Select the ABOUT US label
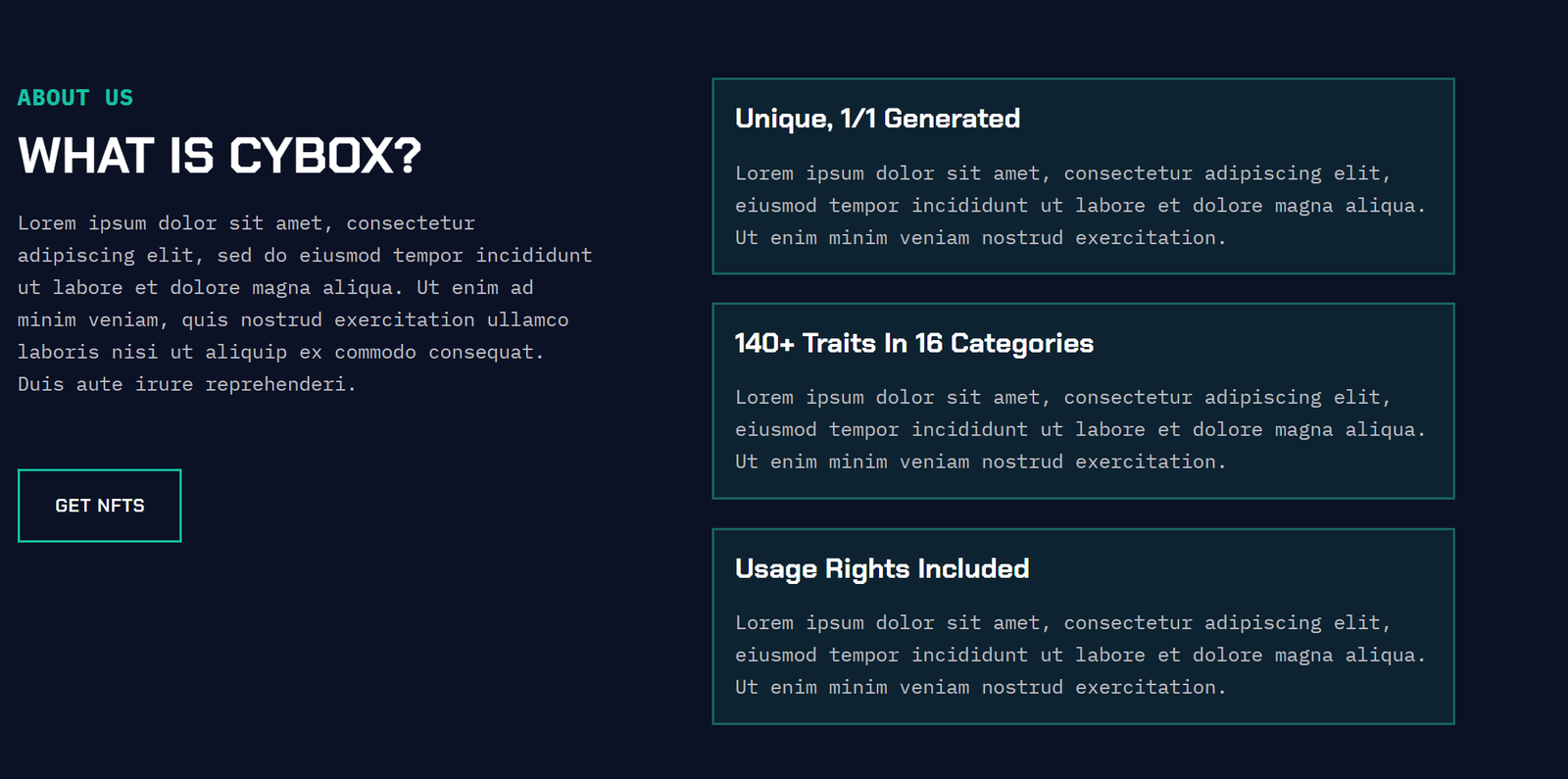 point(75,98)
